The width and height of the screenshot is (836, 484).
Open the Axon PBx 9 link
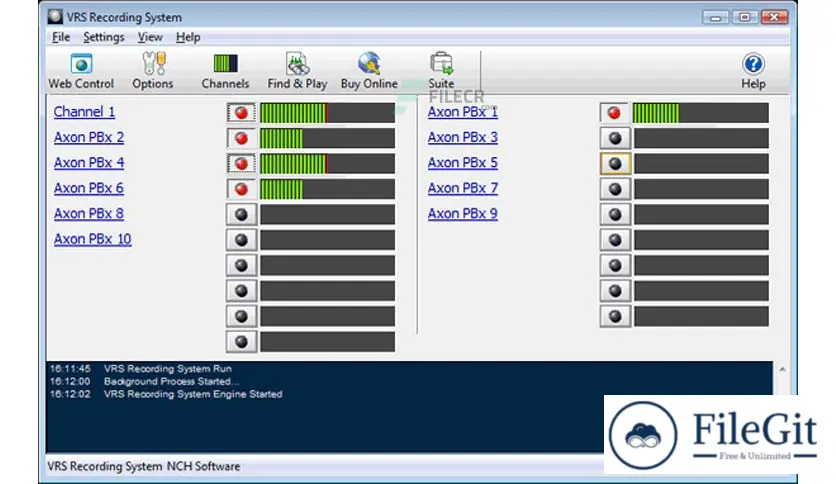[x=462, y=214]
